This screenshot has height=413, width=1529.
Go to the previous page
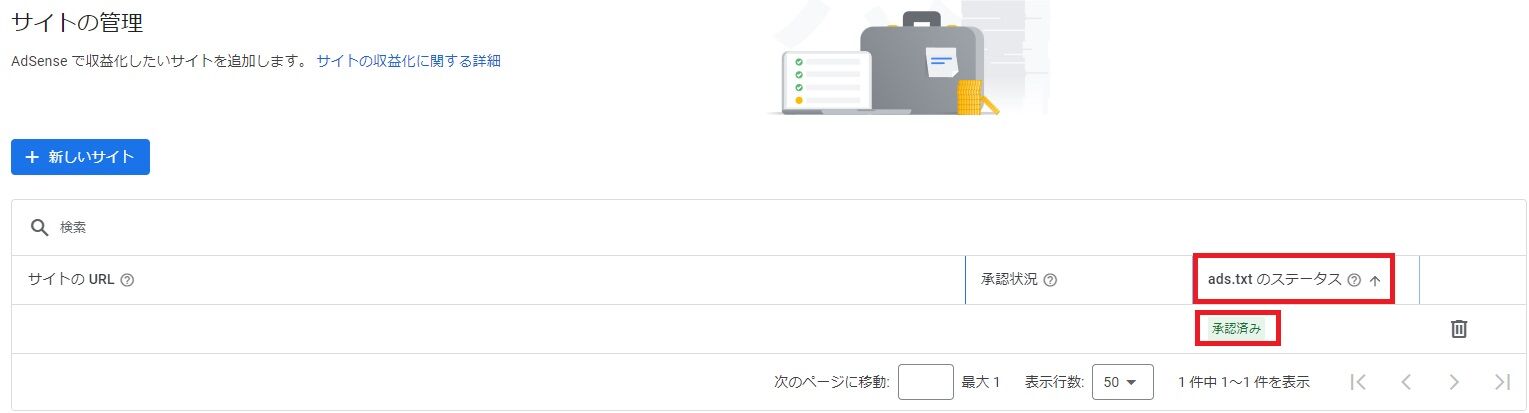point(1405,381)
